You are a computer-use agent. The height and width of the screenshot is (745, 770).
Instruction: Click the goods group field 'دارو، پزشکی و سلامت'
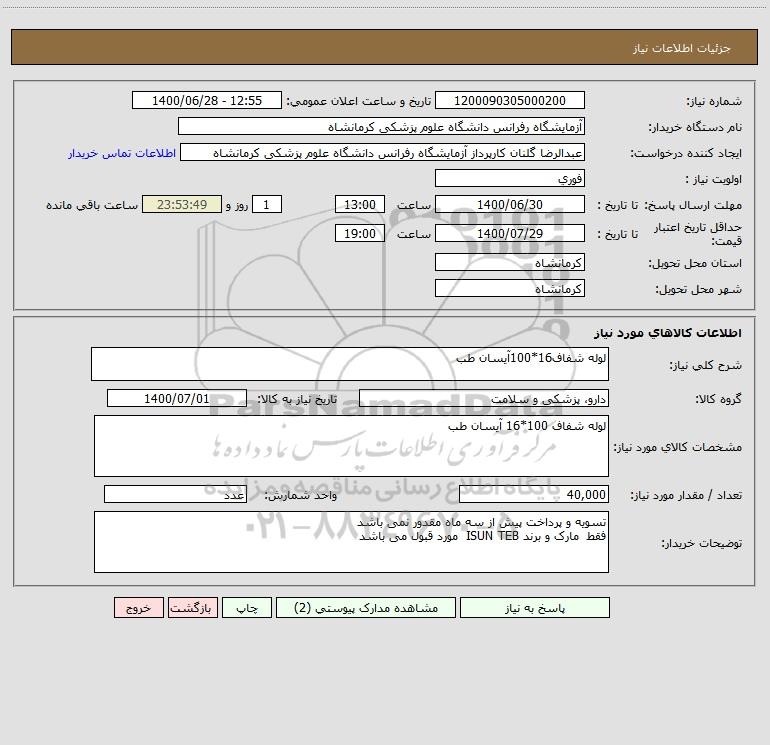pos(484,398)
